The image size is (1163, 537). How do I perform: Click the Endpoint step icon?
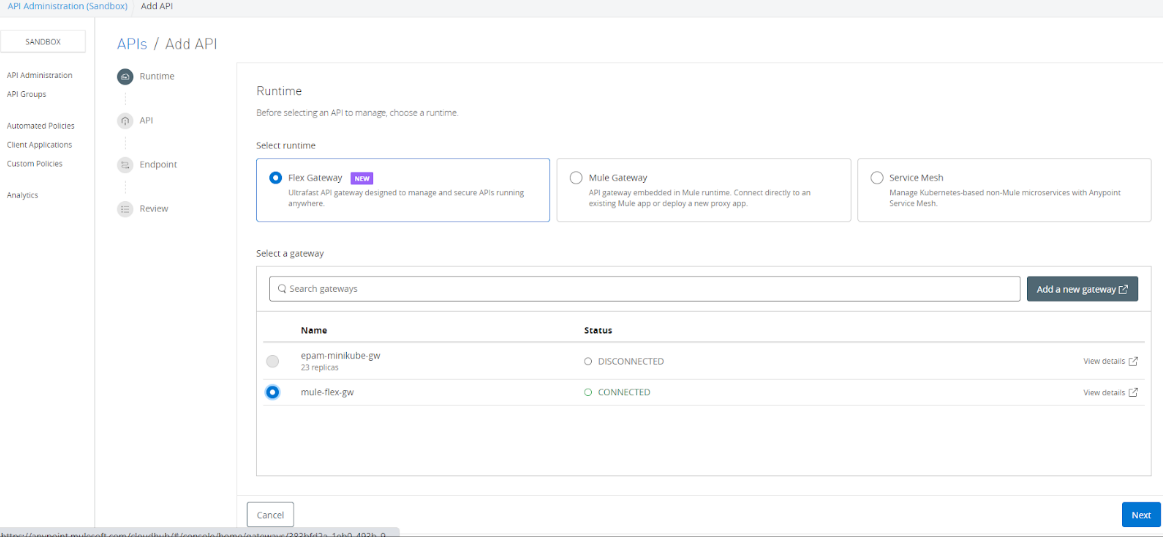(125, 165)
